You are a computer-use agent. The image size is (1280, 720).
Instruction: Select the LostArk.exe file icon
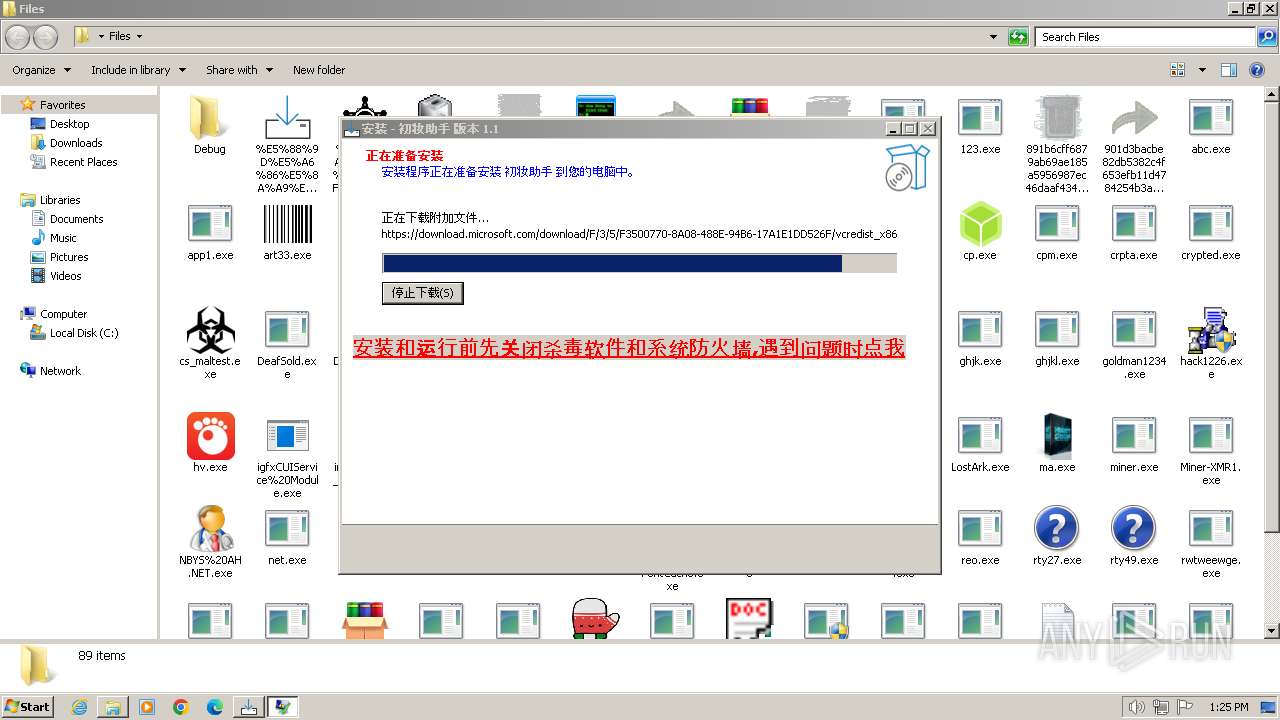tap(980, 436)
